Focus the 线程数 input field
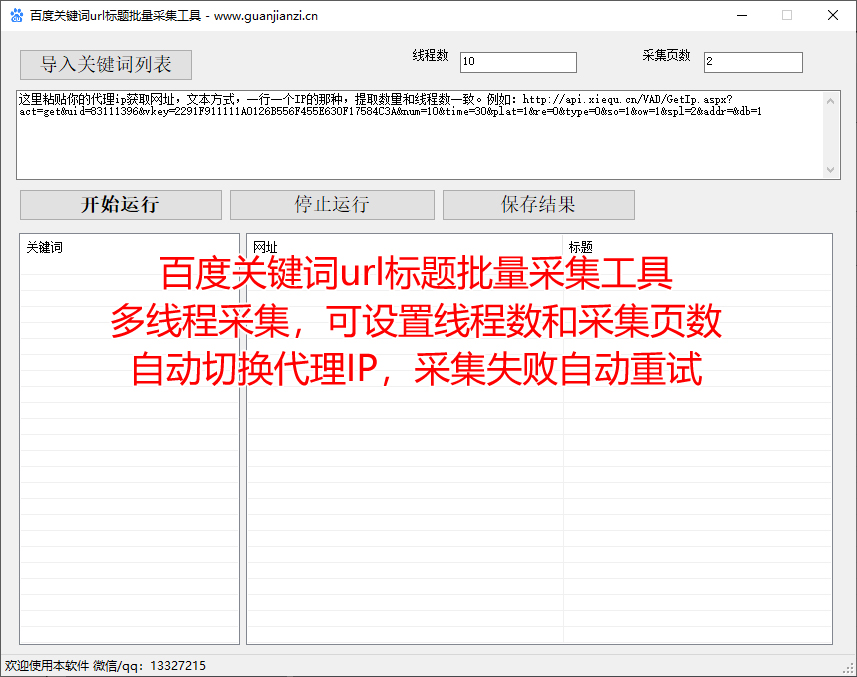857x677 pixels. pos(518,62)
